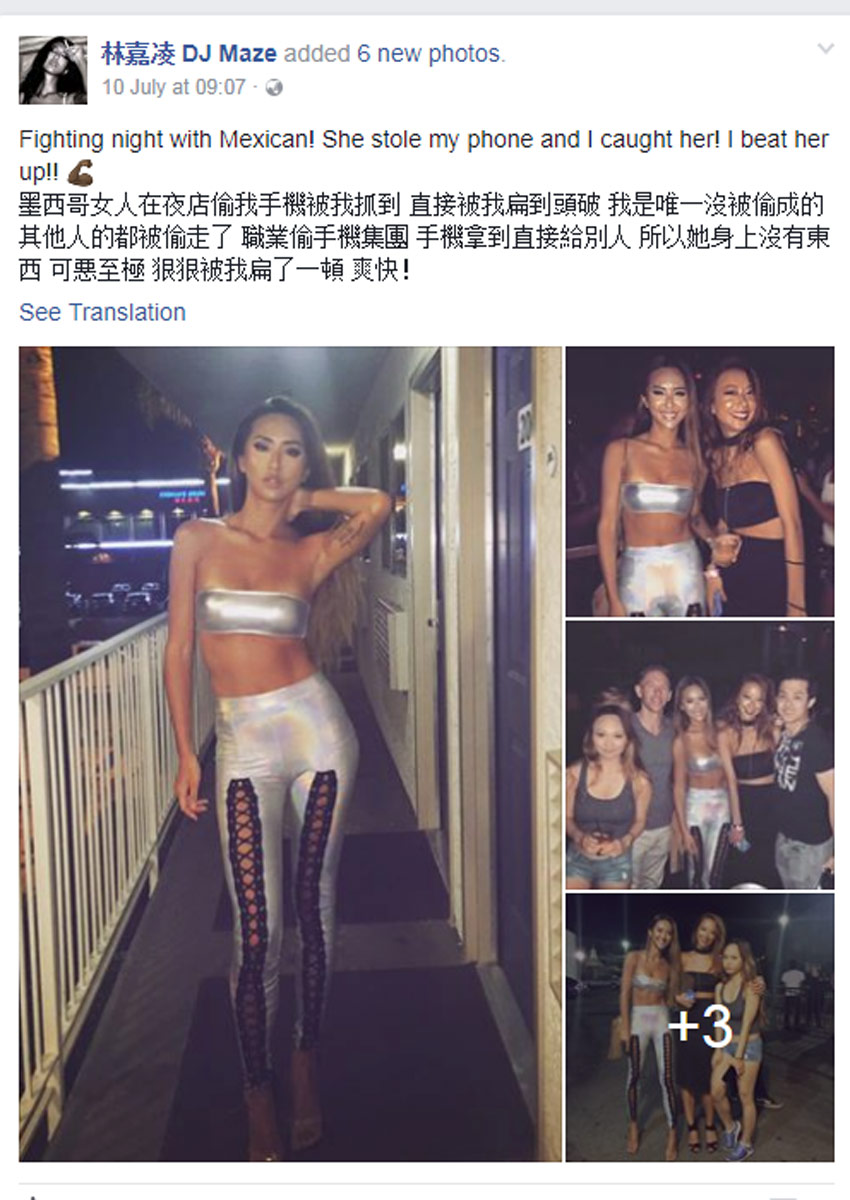Open the photo of two women smiling
Viewport: 850px width, 1200px height.
coord(700,482)
